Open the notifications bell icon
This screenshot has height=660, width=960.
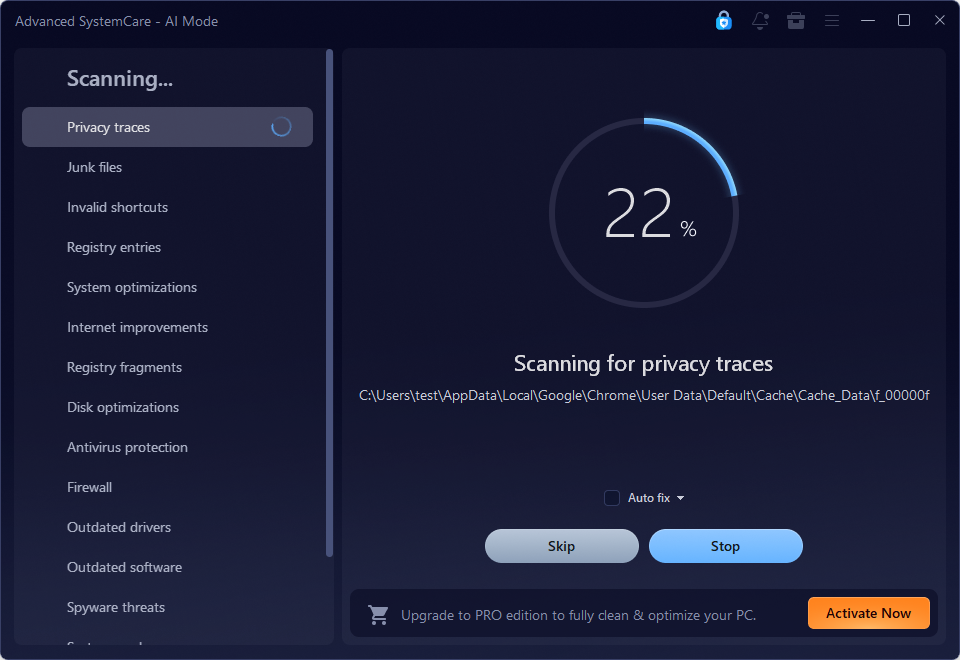point(760,21)
